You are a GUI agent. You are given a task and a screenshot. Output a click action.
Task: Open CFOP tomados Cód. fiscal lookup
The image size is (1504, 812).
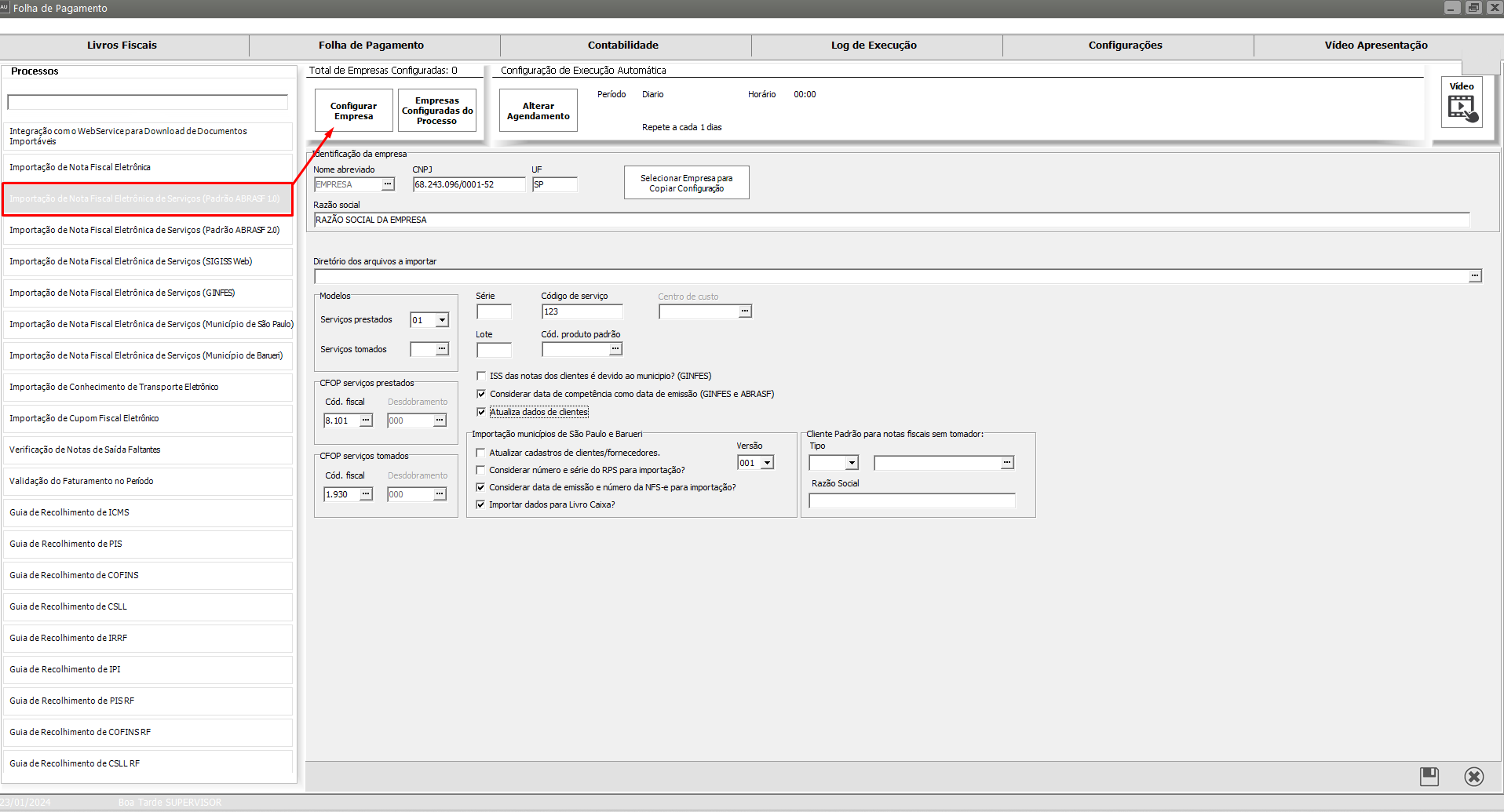(366, 494)
